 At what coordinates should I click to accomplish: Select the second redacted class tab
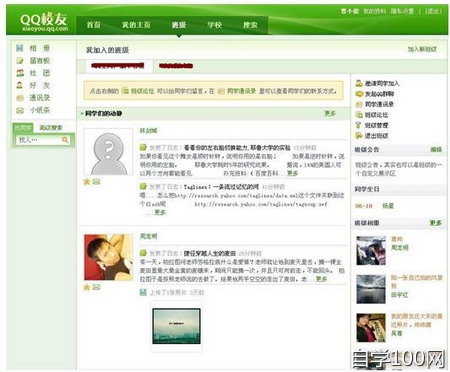[x=176, y=66]
